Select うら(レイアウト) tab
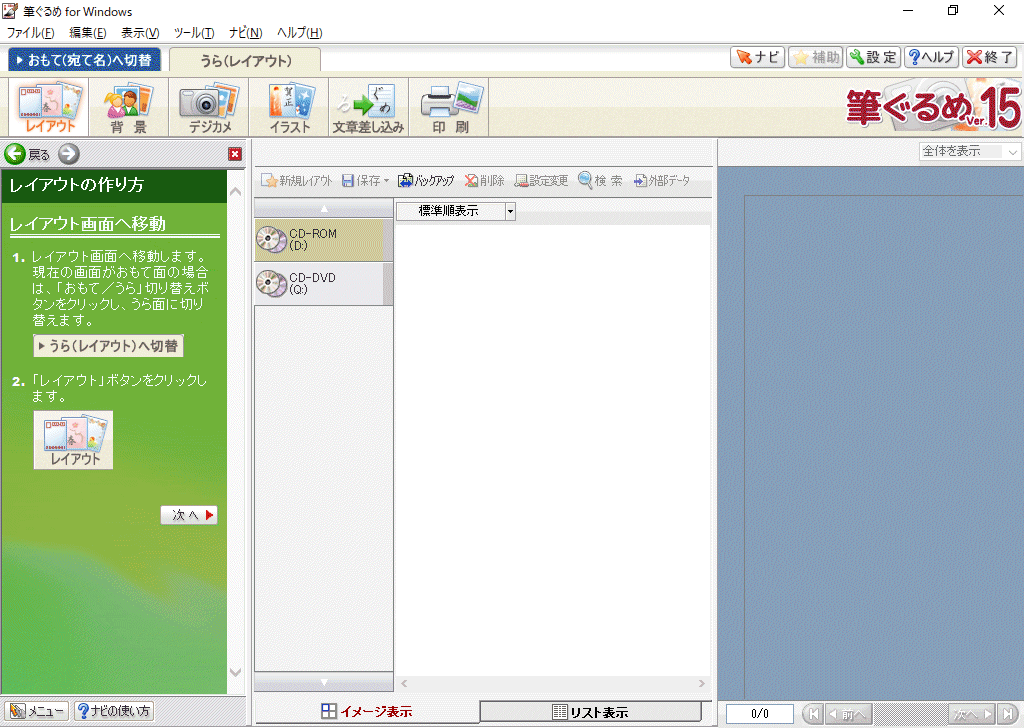The image size is (1024, 728). pos(245,60)
